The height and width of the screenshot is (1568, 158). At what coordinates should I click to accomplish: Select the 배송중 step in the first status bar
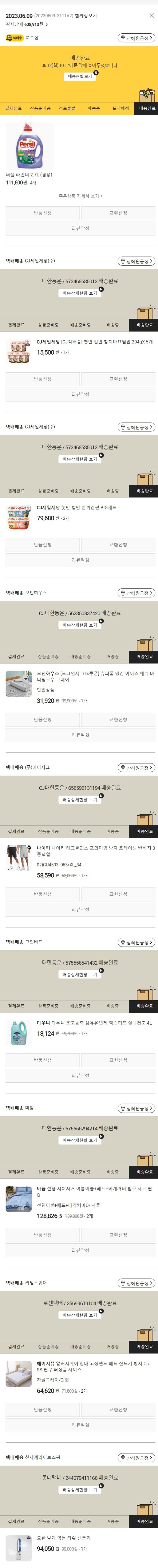(94, 108)
